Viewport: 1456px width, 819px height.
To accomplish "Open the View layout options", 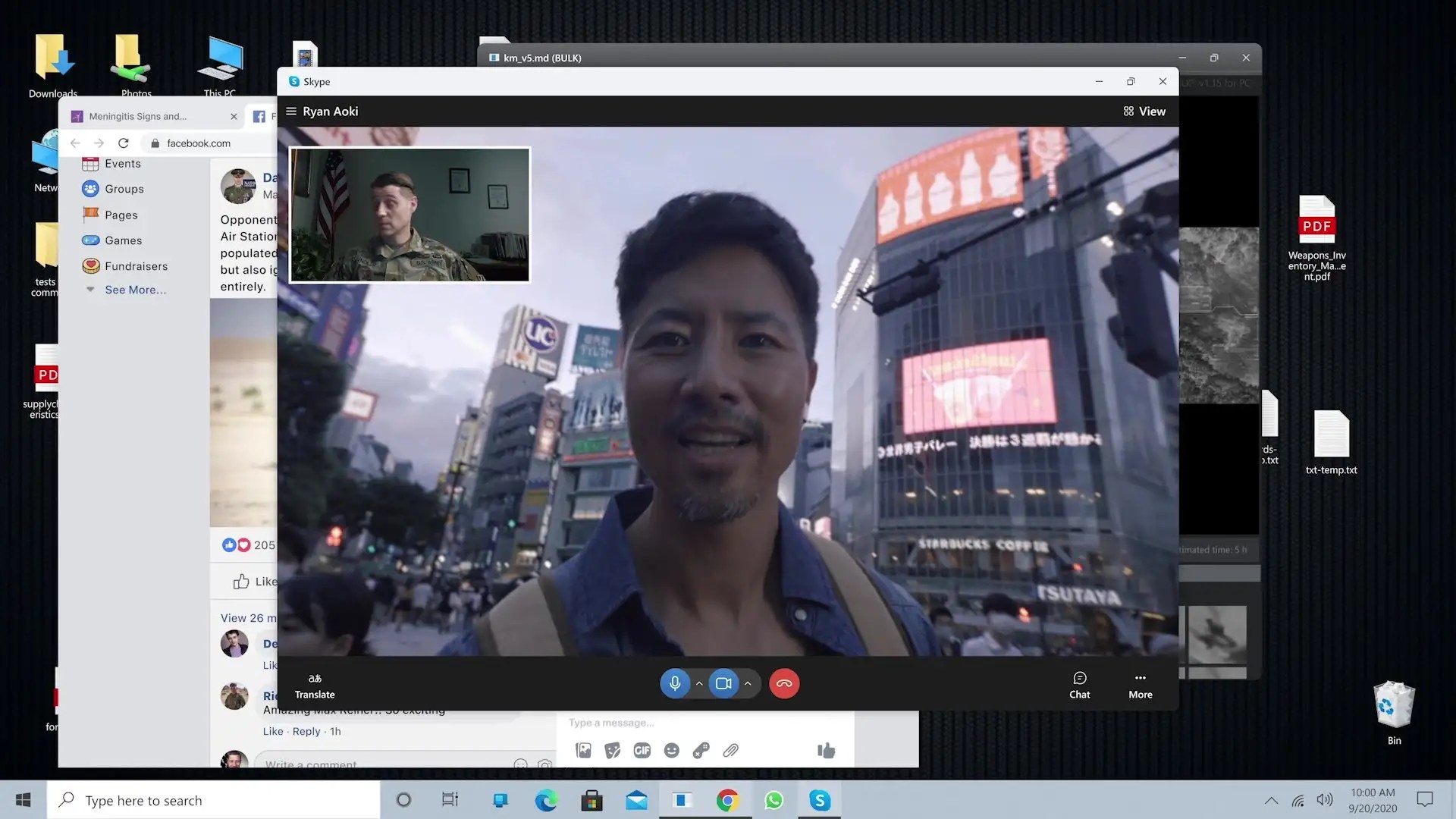I will point(1144,111).
